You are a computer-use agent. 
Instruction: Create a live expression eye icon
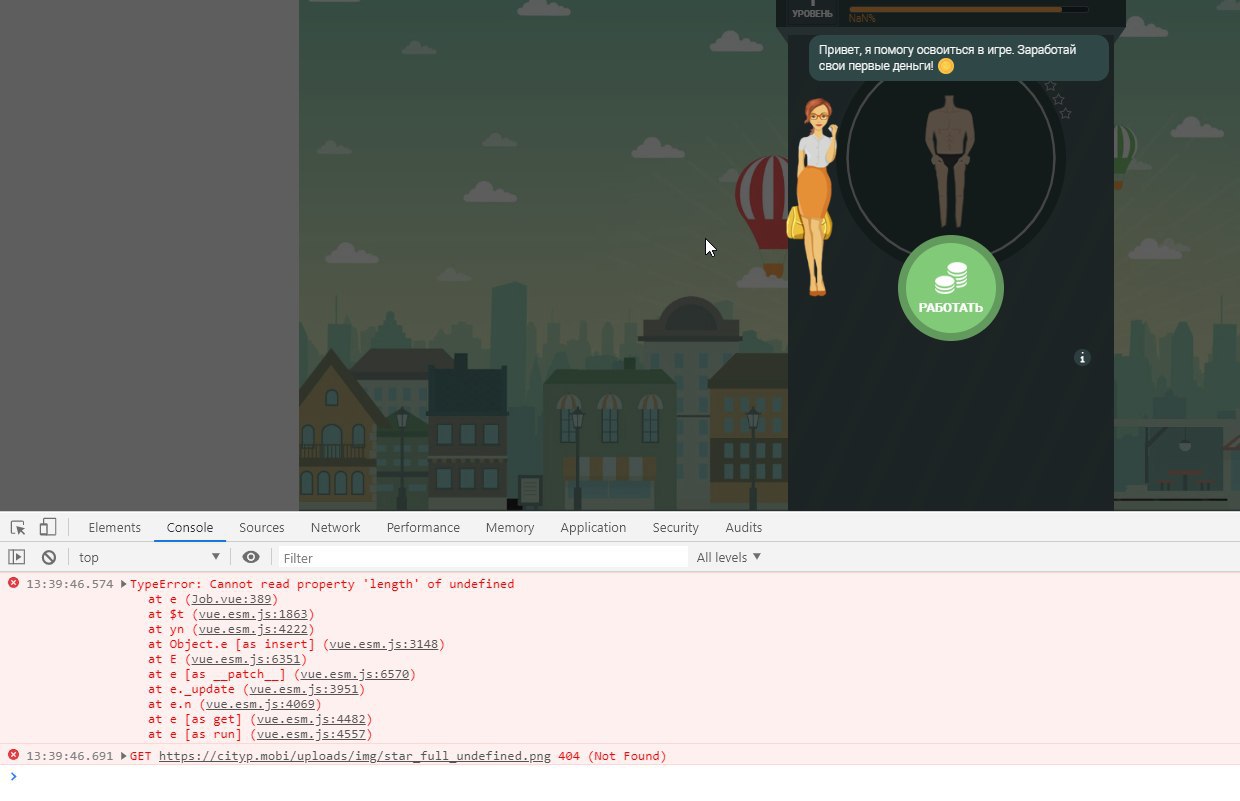[x=251, y=557]
